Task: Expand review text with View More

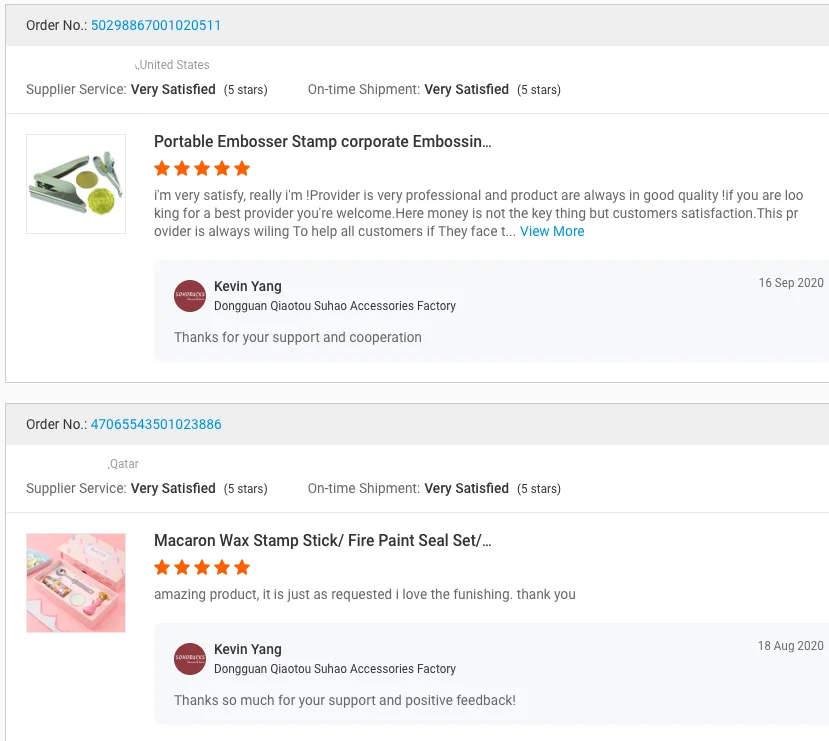Action: 552,231
